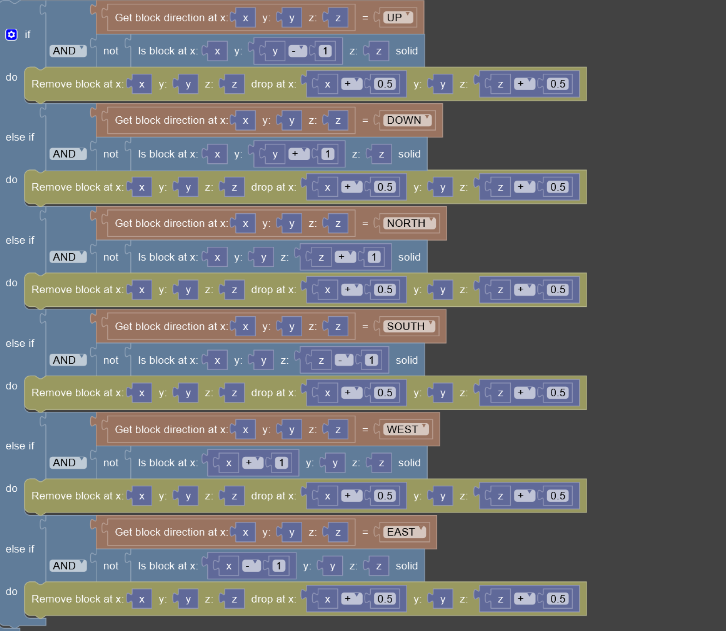Edit the z + 0.5 value in the last Remove block row

pos(557,599)
